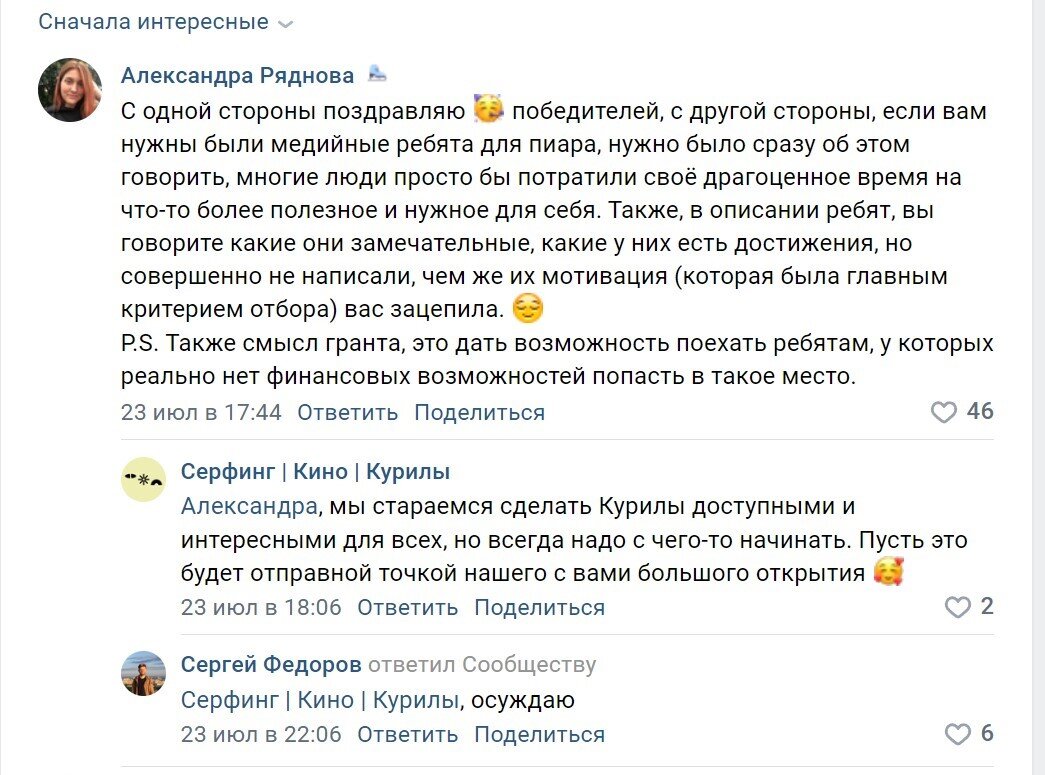This screenshot has height=775, width=1045.
Task: Open the Серфинг | Кино | Курилы community page
Action: tap(315, 470)
